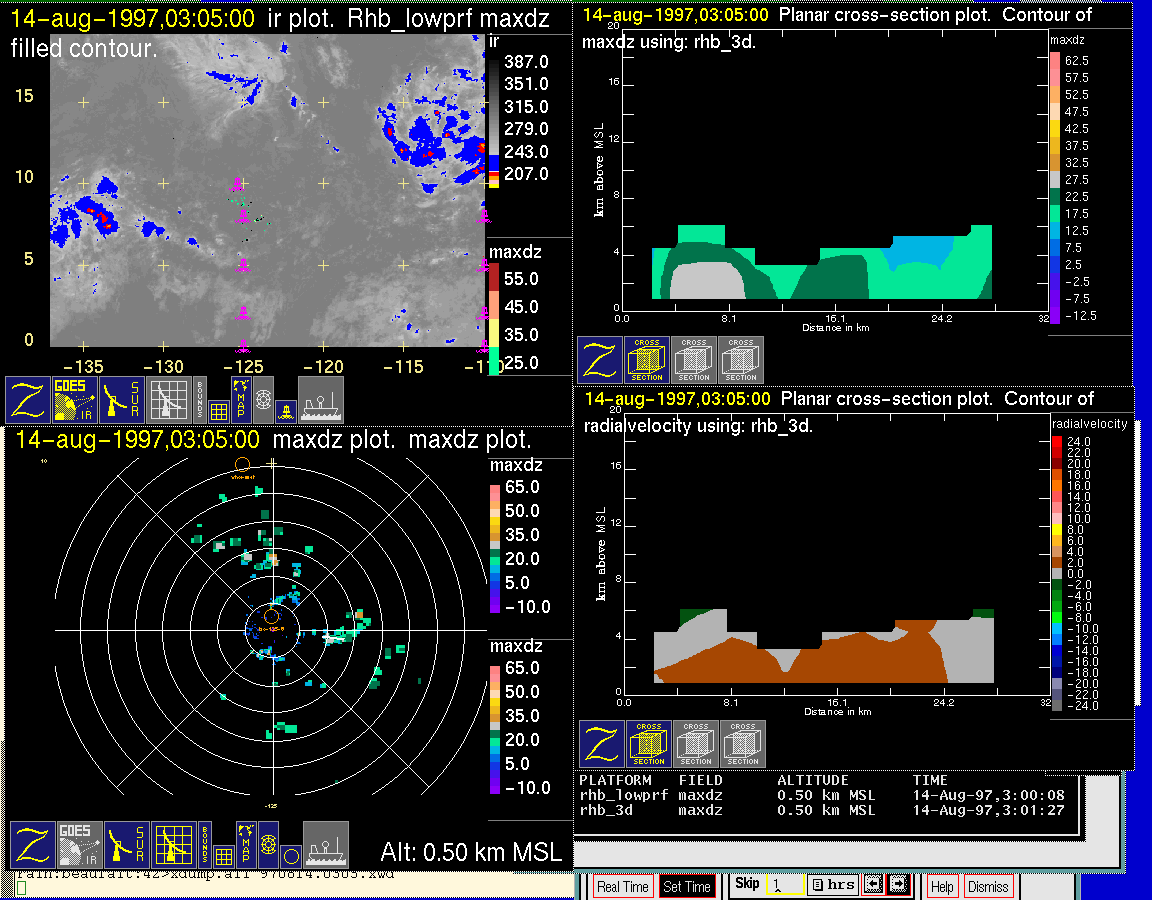1152x900 pixels.
Task: Click the range rings icon in bottom toolbar
Action: [266, 845]
